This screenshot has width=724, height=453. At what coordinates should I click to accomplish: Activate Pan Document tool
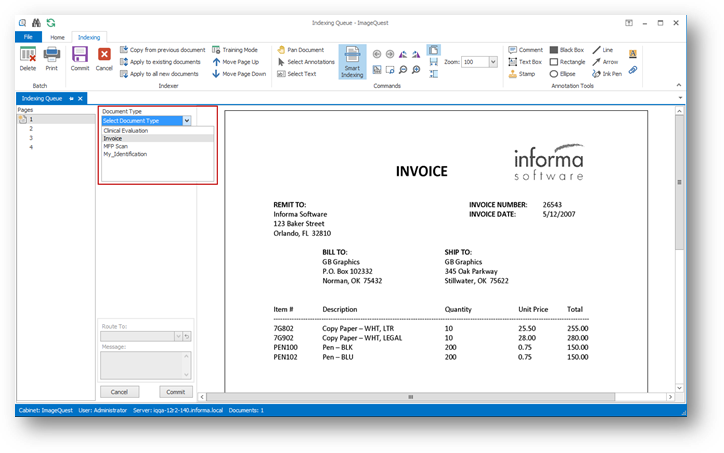coord(301,50)
